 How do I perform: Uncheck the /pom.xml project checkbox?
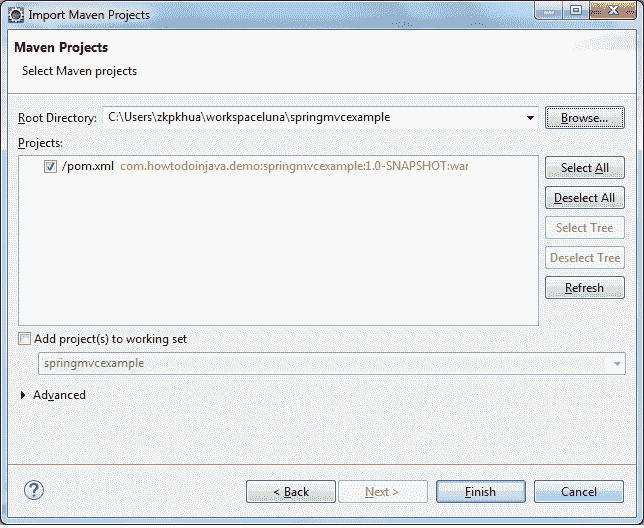[50, 166]
